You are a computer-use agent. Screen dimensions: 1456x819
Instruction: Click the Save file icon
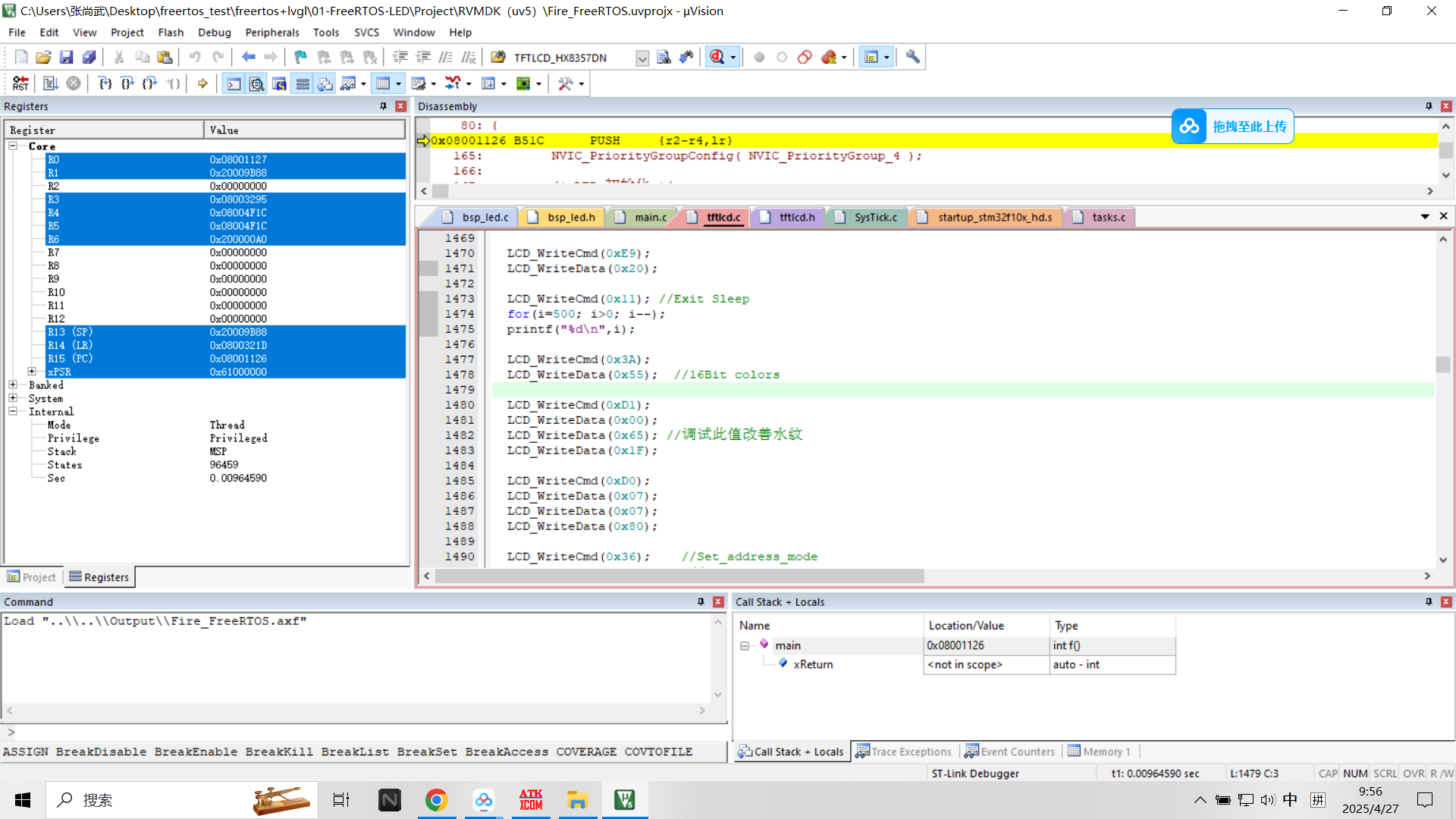pos(66,58)
